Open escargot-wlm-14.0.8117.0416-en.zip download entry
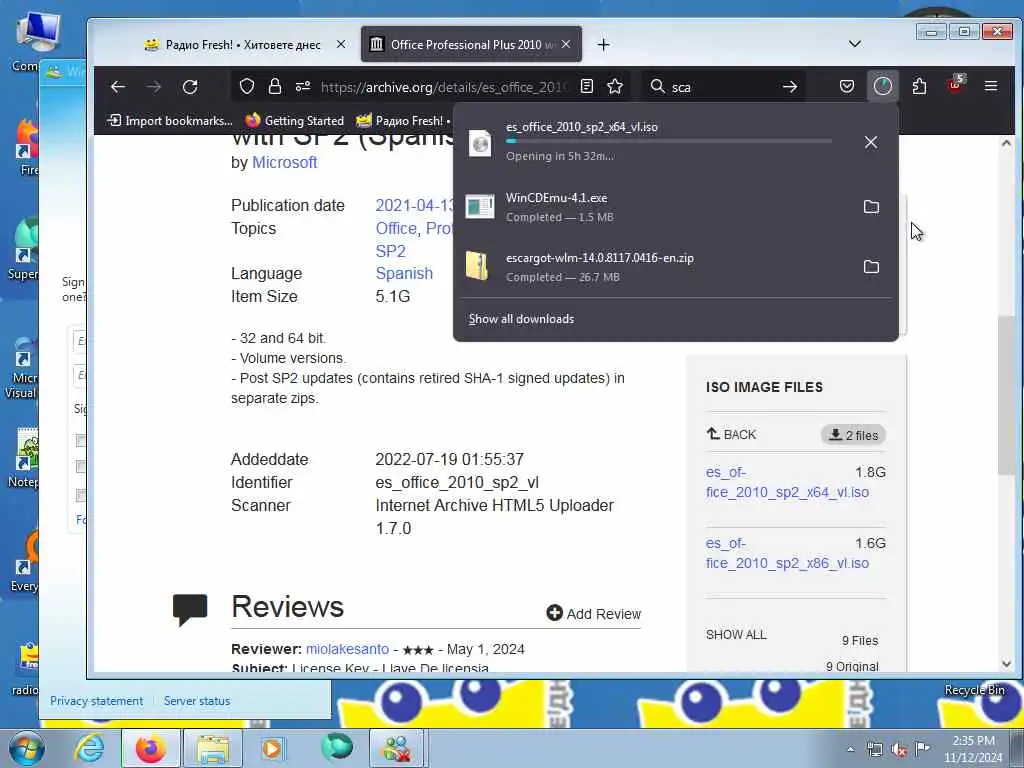 [653, 266]
